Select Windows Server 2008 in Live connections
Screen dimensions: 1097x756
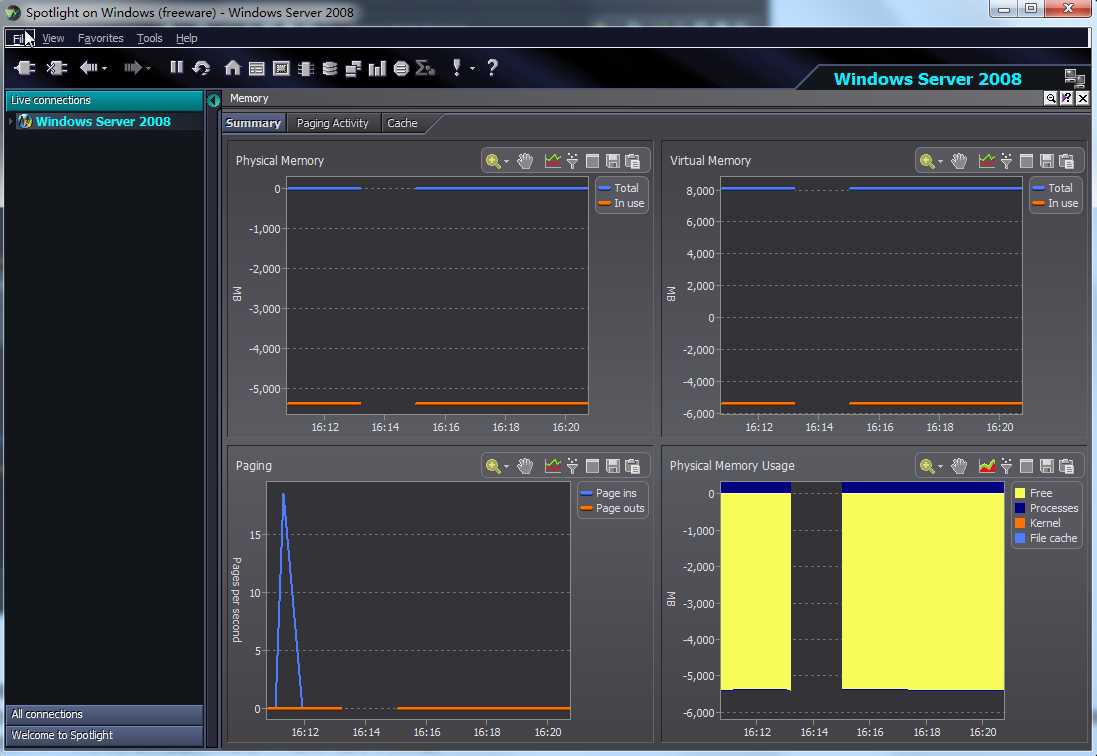click(x=103, y=122)
